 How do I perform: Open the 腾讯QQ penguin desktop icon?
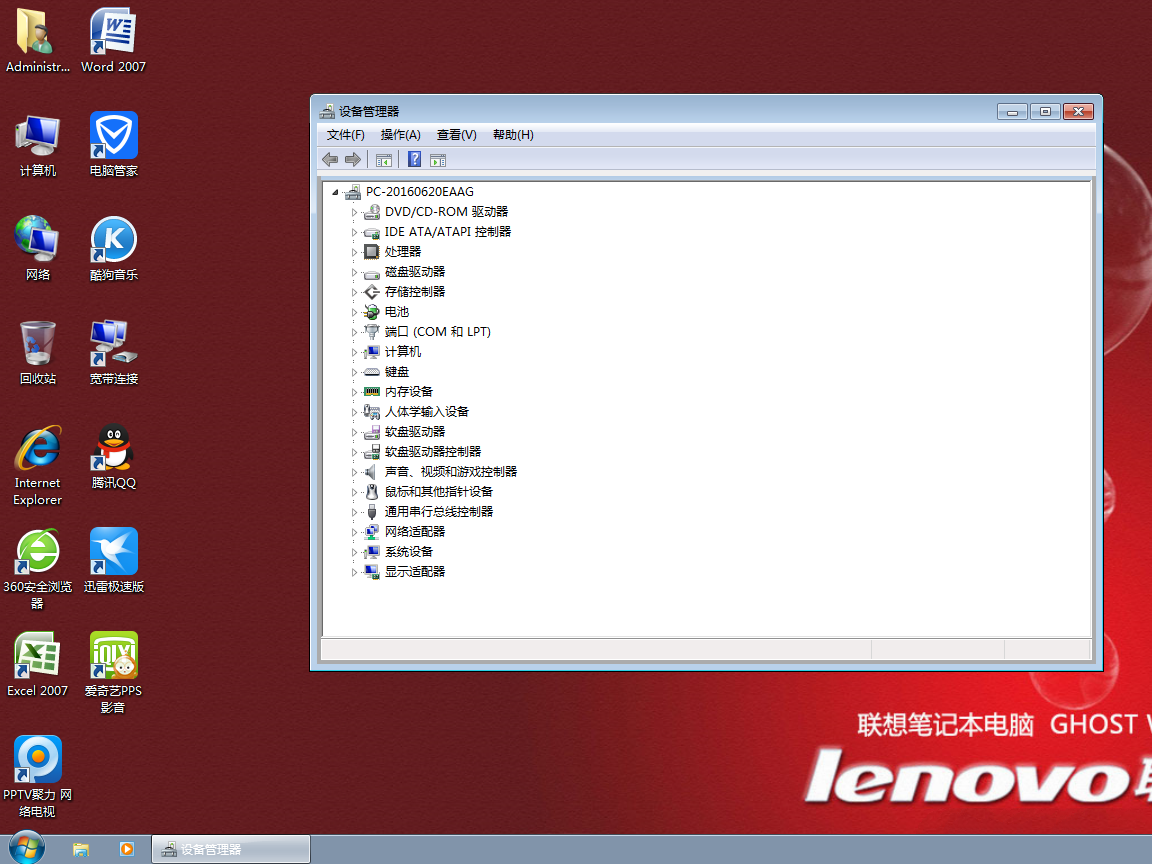pos(113,448)
